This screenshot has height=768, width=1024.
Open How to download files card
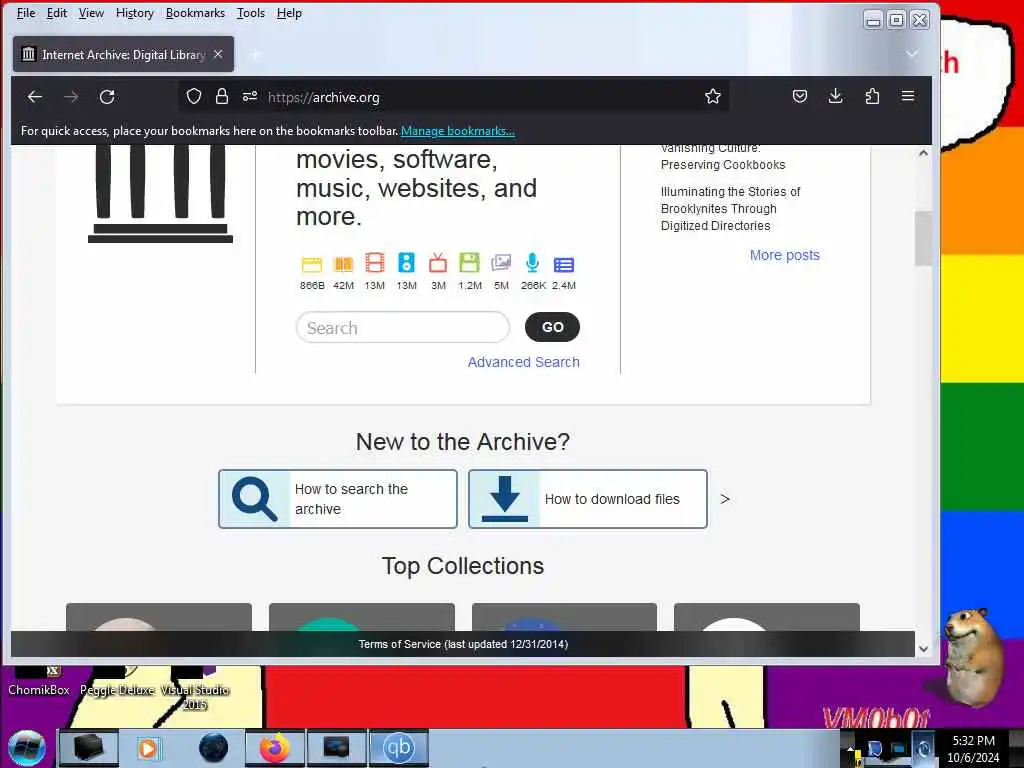(x=588, y=499)
